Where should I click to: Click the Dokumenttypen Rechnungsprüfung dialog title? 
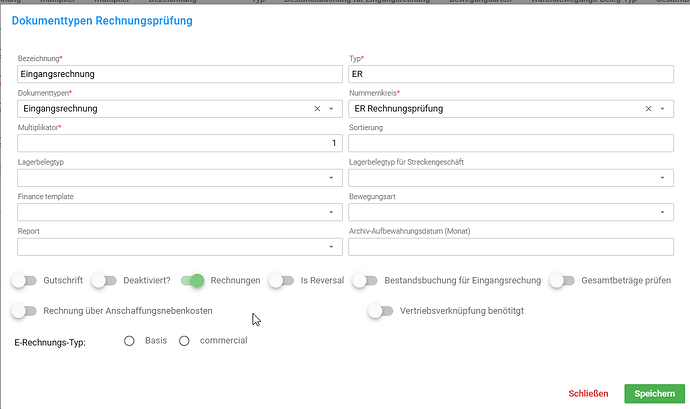click(102, 21)
